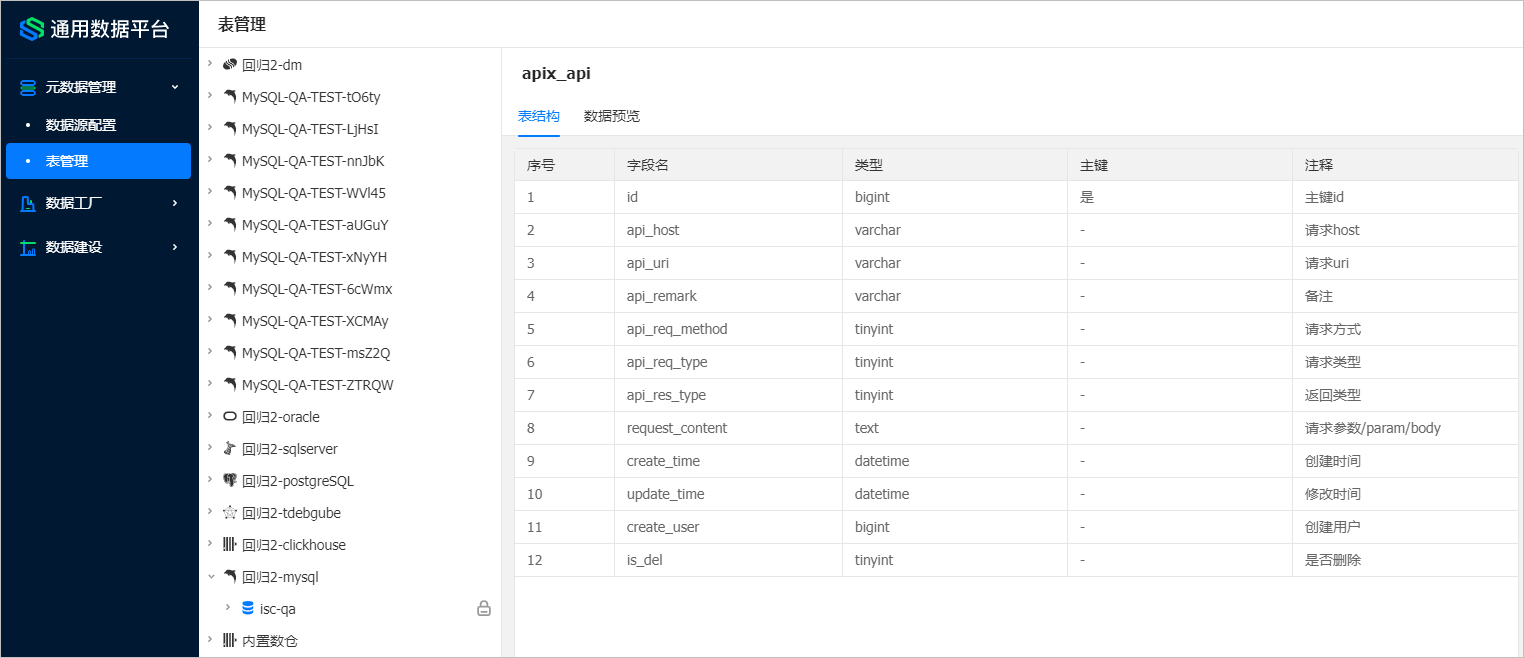Click the 元数据管理 sidebar icon
The height and width of the screenshot is (658, 1524).
click(26, 87)
